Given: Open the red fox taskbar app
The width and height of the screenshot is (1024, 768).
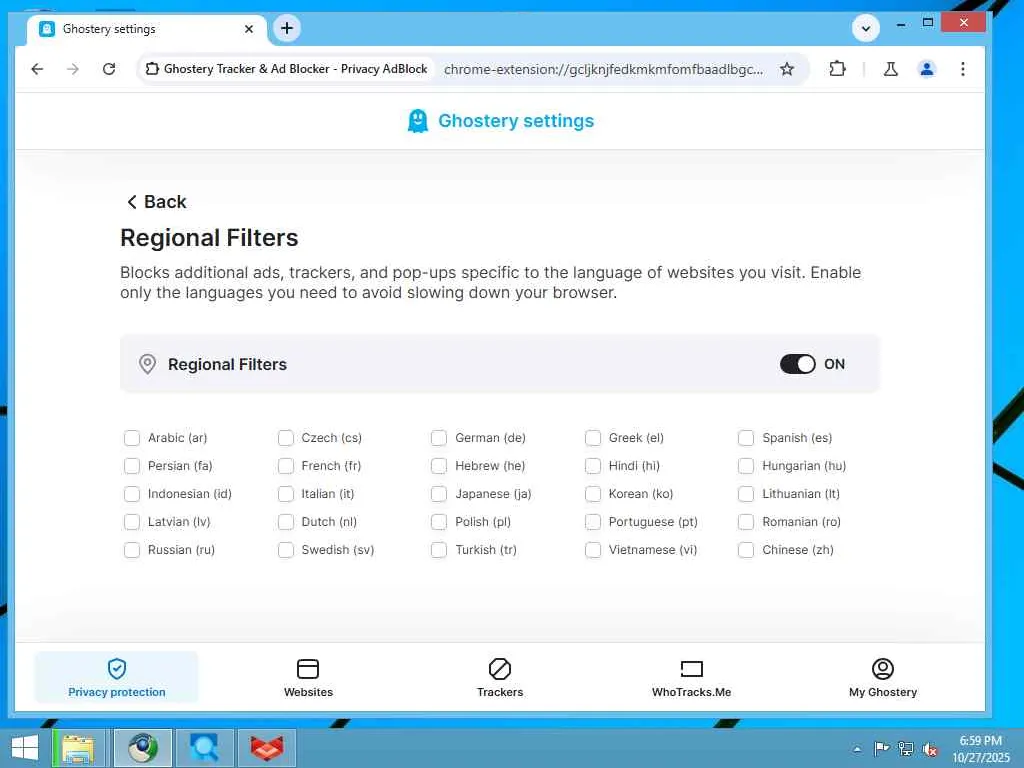Looking at the screenshot, I should [267, 748].
